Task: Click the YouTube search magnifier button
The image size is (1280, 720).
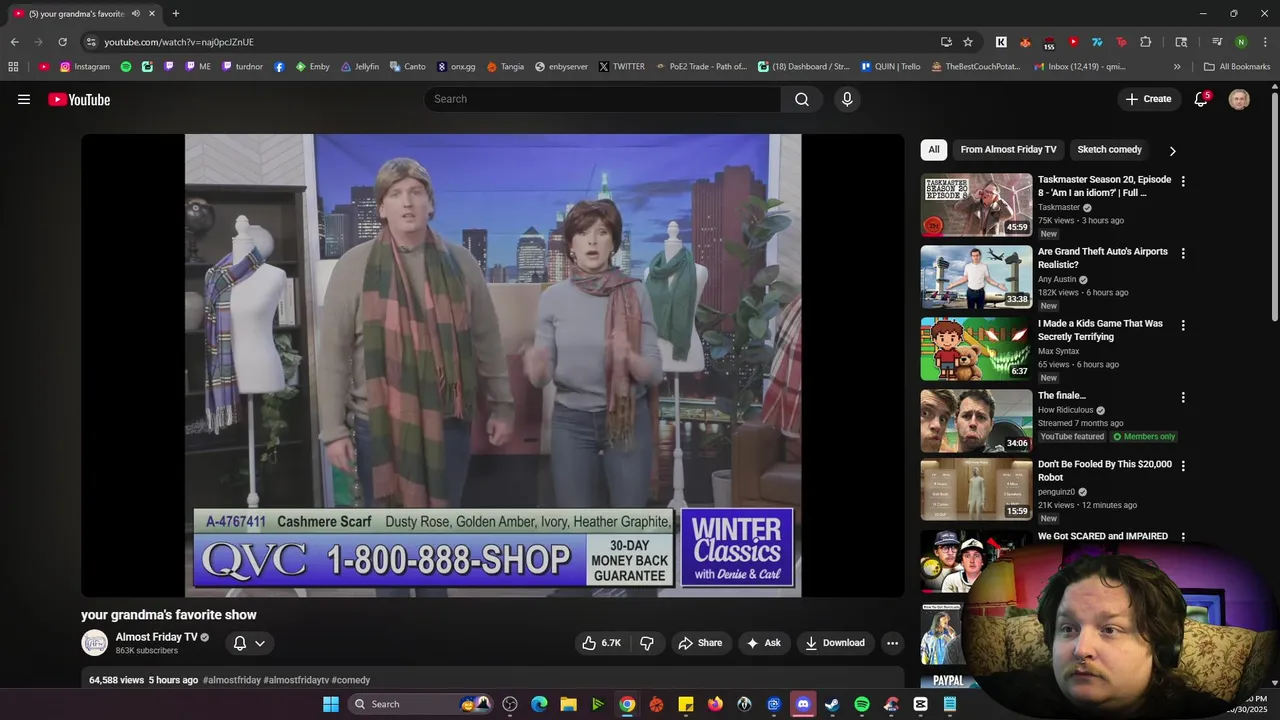Action: pos(802,99)
